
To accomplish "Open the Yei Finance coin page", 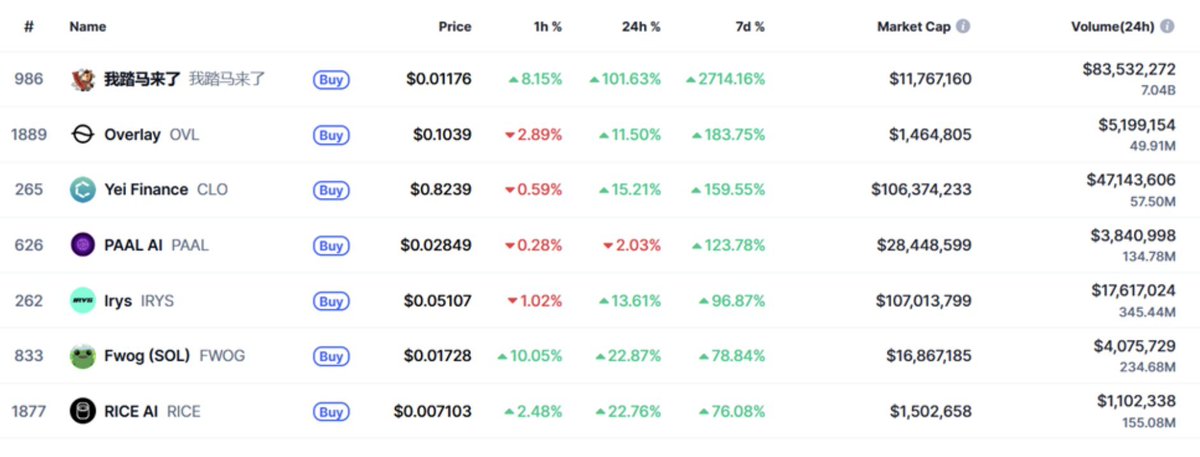I will pyautogui.click(x=146, y=190).
